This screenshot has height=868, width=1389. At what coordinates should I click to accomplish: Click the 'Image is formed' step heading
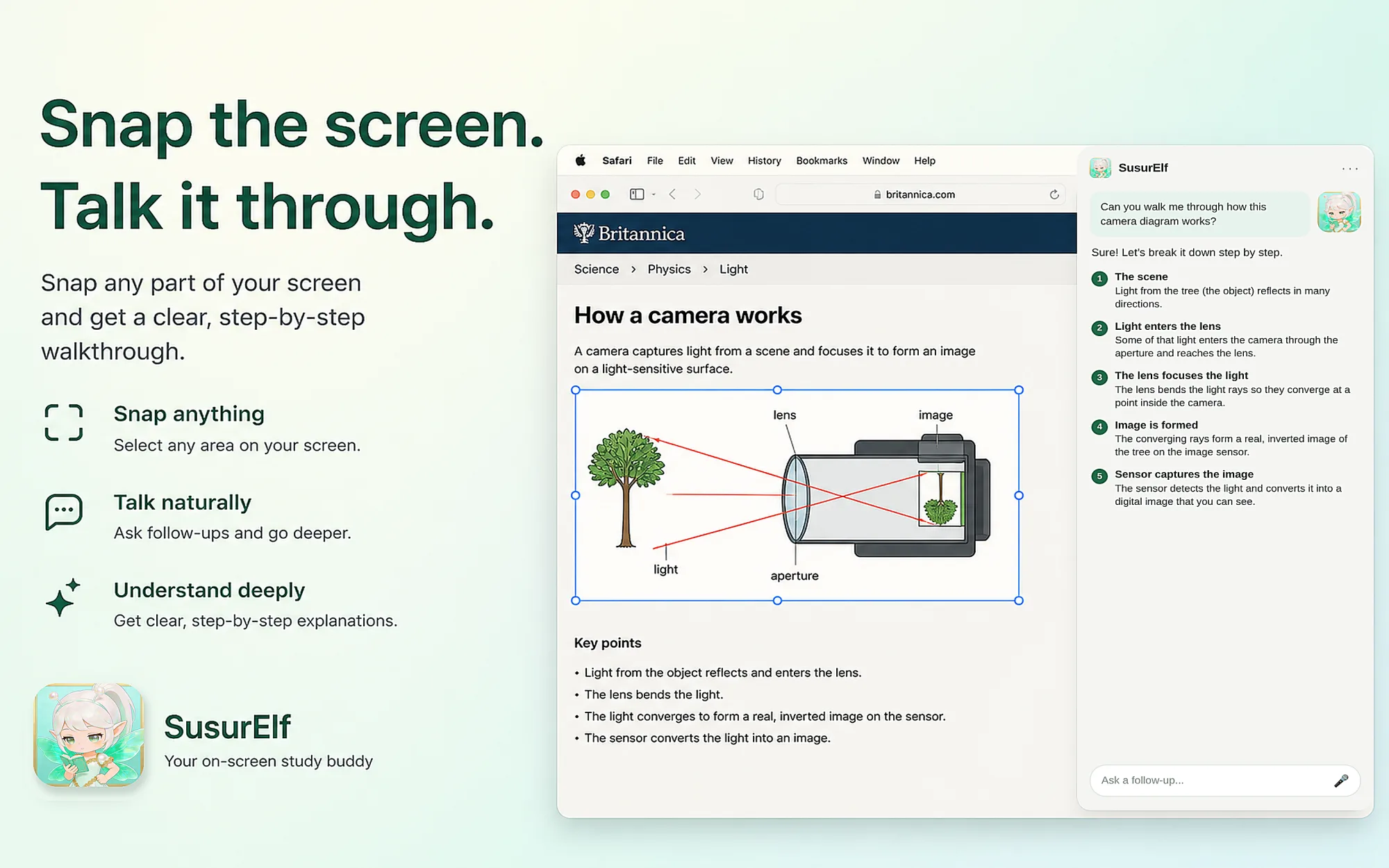pos(1156,425)
